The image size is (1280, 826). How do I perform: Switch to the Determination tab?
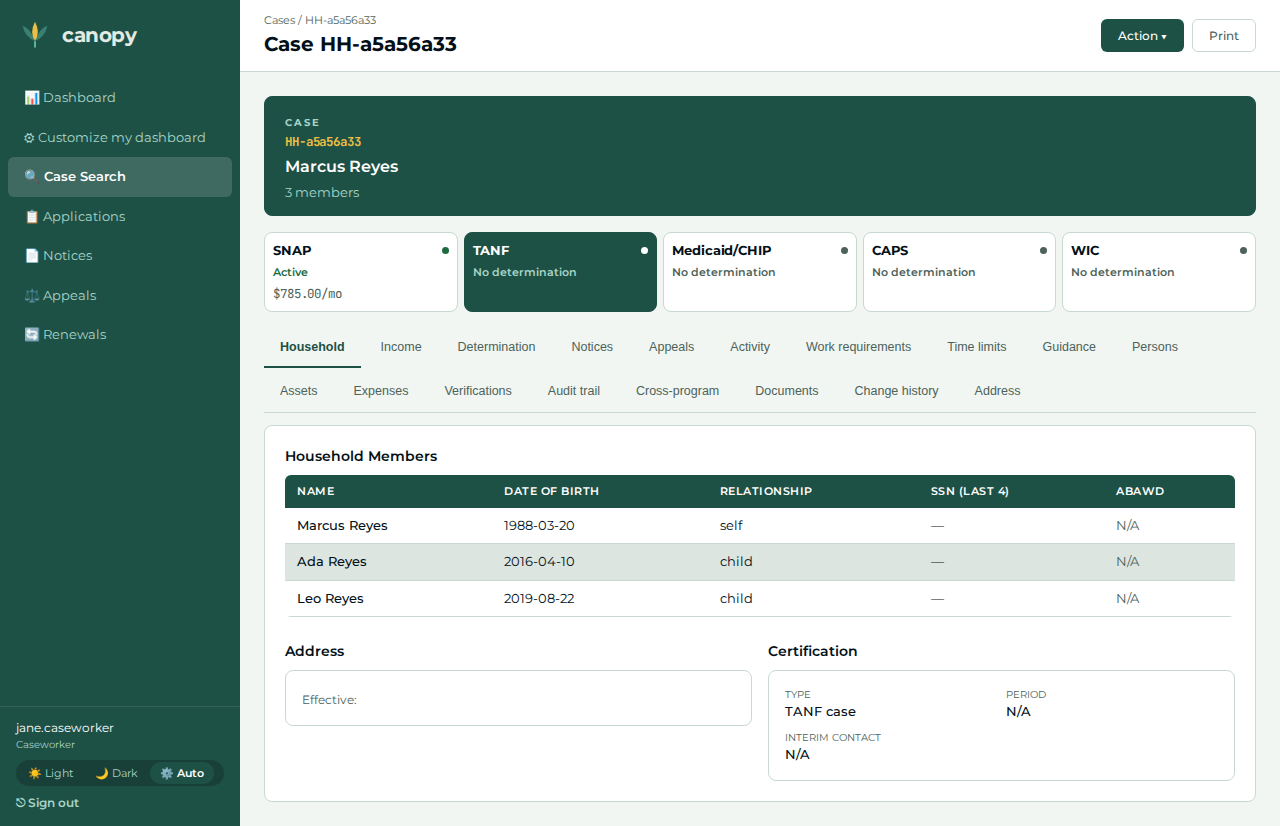[497, 347]
